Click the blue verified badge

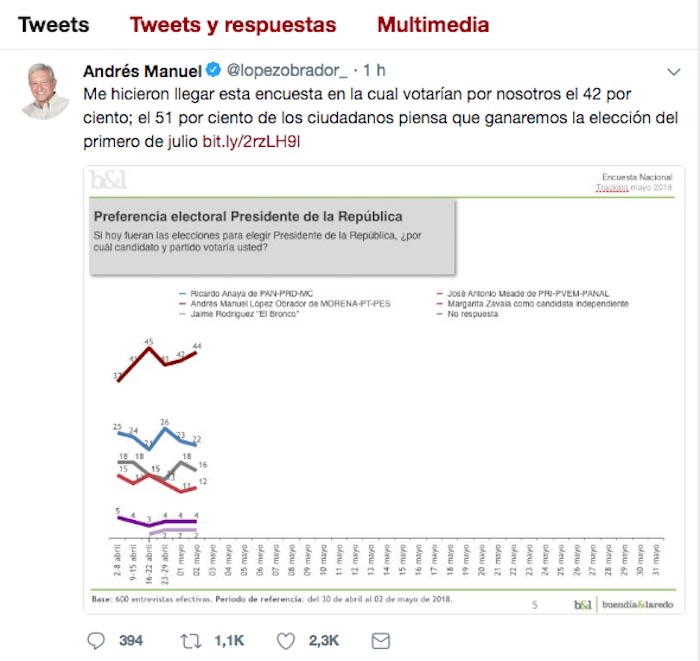coord(213,72)
